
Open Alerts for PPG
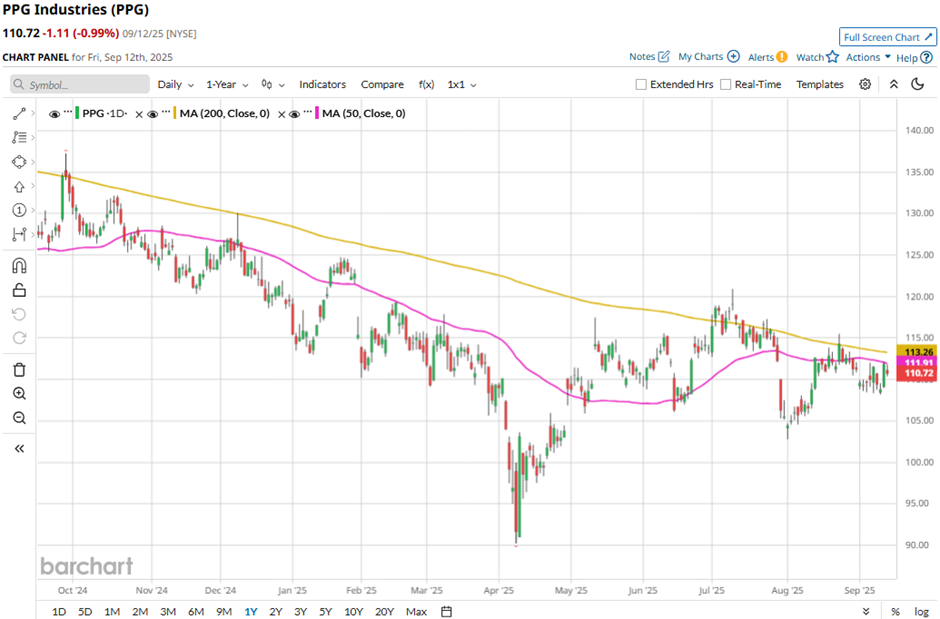pos(767,57)
